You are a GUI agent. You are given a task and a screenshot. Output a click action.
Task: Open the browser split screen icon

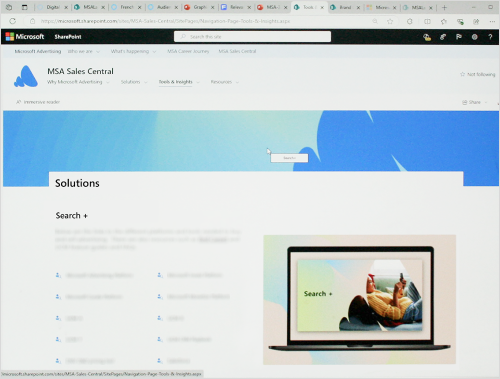click(427, 21)
